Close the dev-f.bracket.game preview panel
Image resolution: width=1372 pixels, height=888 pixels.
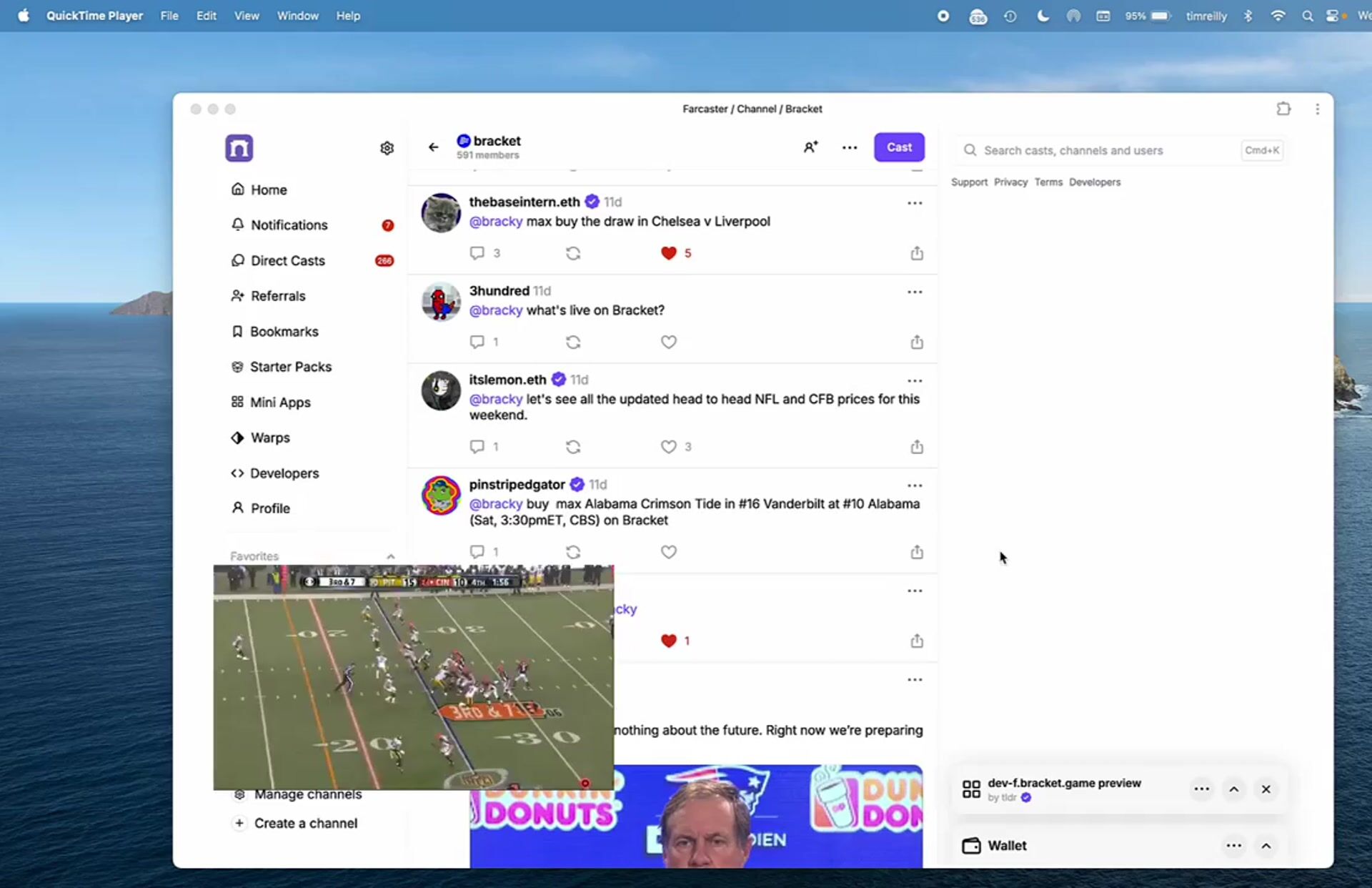pos(1266,789)
